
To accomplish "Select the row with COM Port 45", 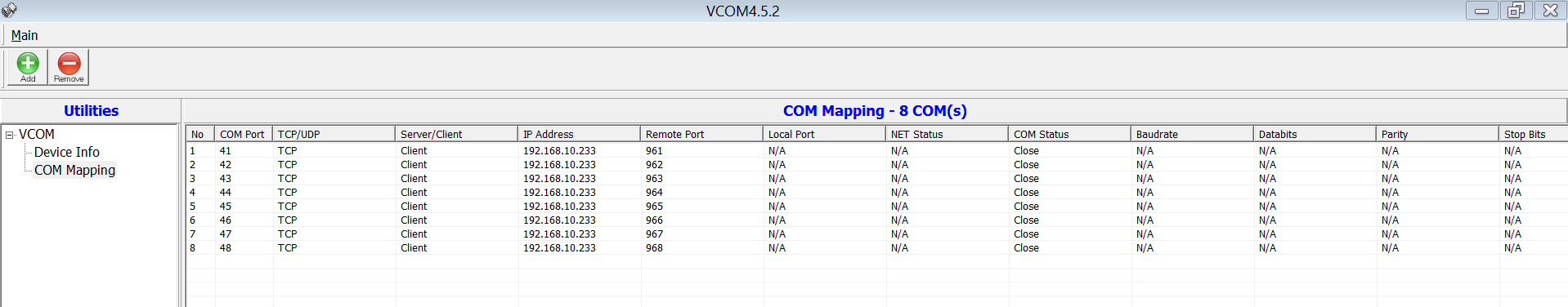I will [x=876, y=206].
